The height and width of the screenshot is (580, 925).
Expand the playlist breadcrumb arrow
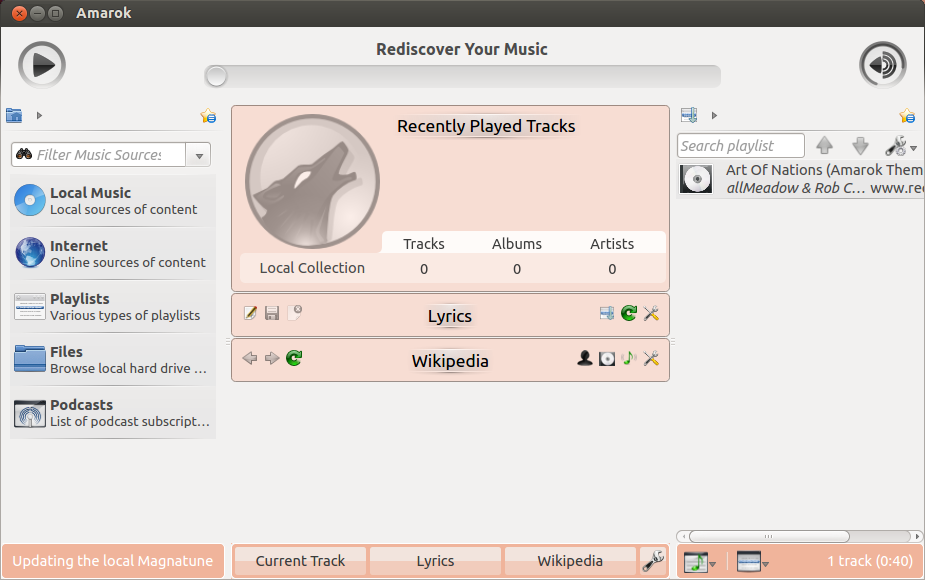[x=714, y=116]
